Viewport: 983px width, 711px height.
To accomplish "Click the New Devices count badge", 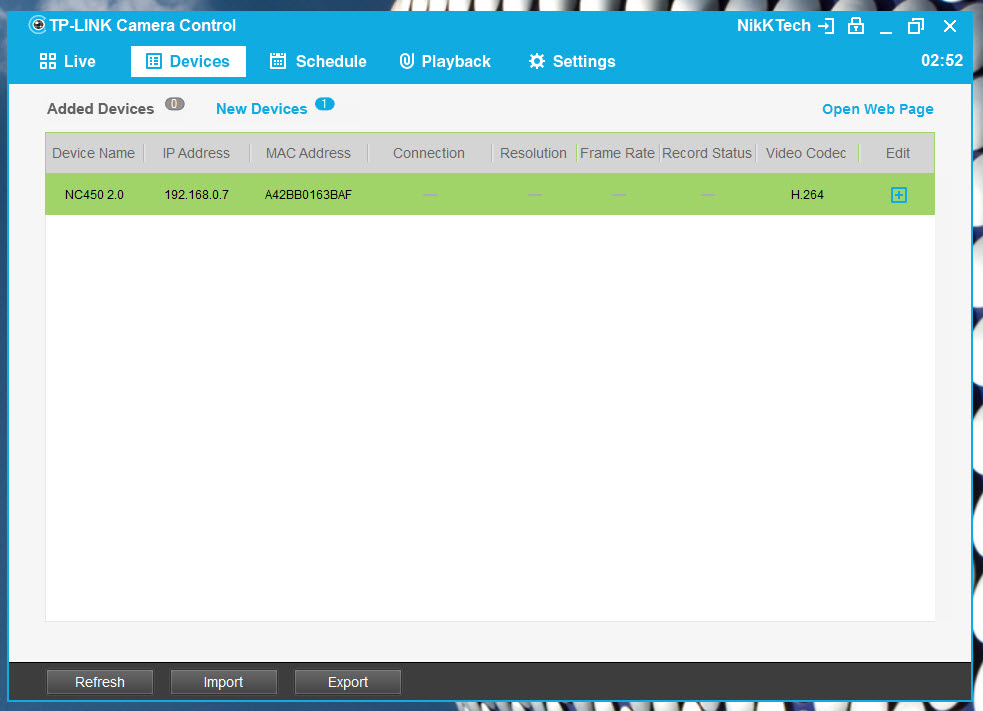I will tap(325, 104).
